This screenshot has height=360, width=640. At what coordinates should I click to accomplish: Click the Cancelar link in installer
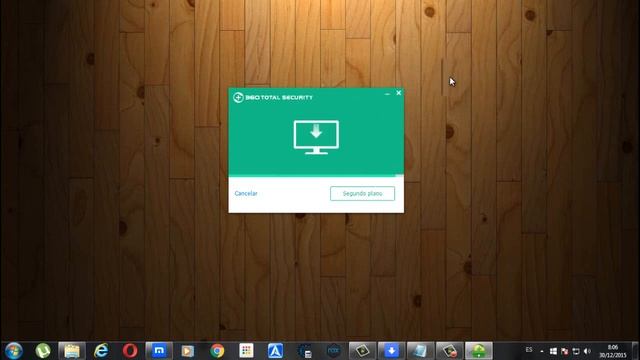pyautogui.click(x=246, y=193)
